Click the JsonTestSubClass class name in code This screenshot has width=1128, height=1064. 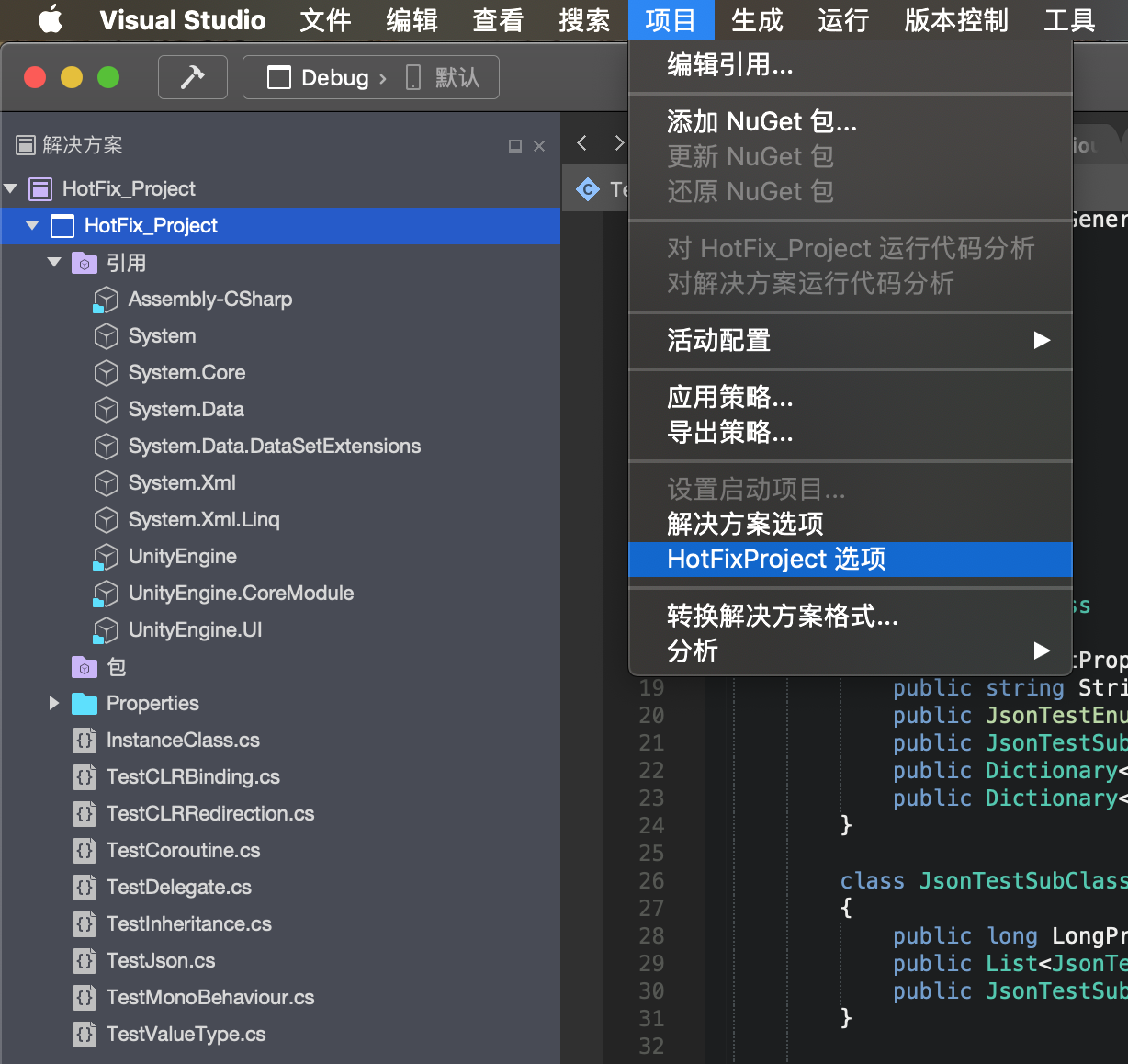click(1023, 881)
